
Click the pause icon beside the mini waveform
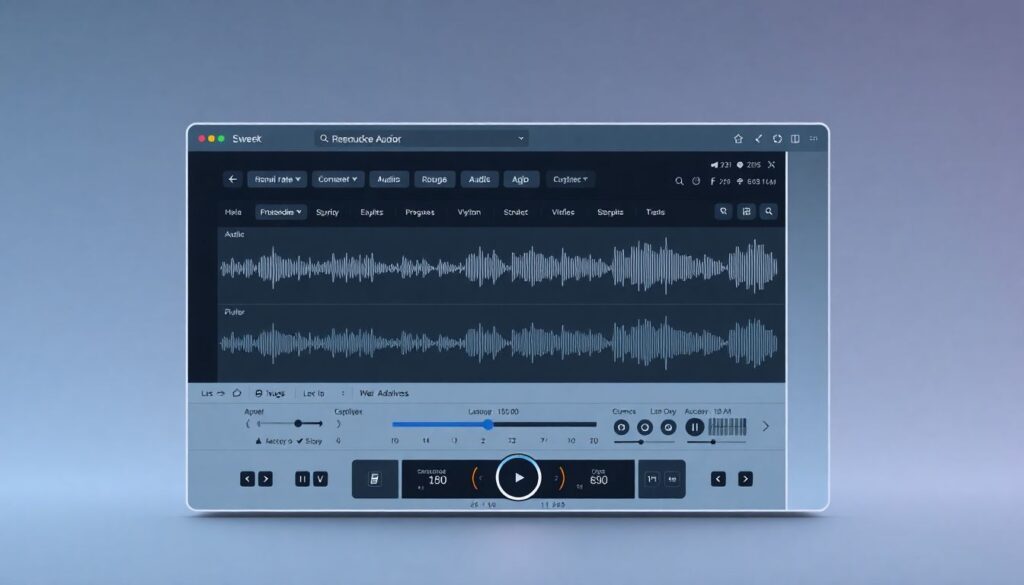pos(695,427)
